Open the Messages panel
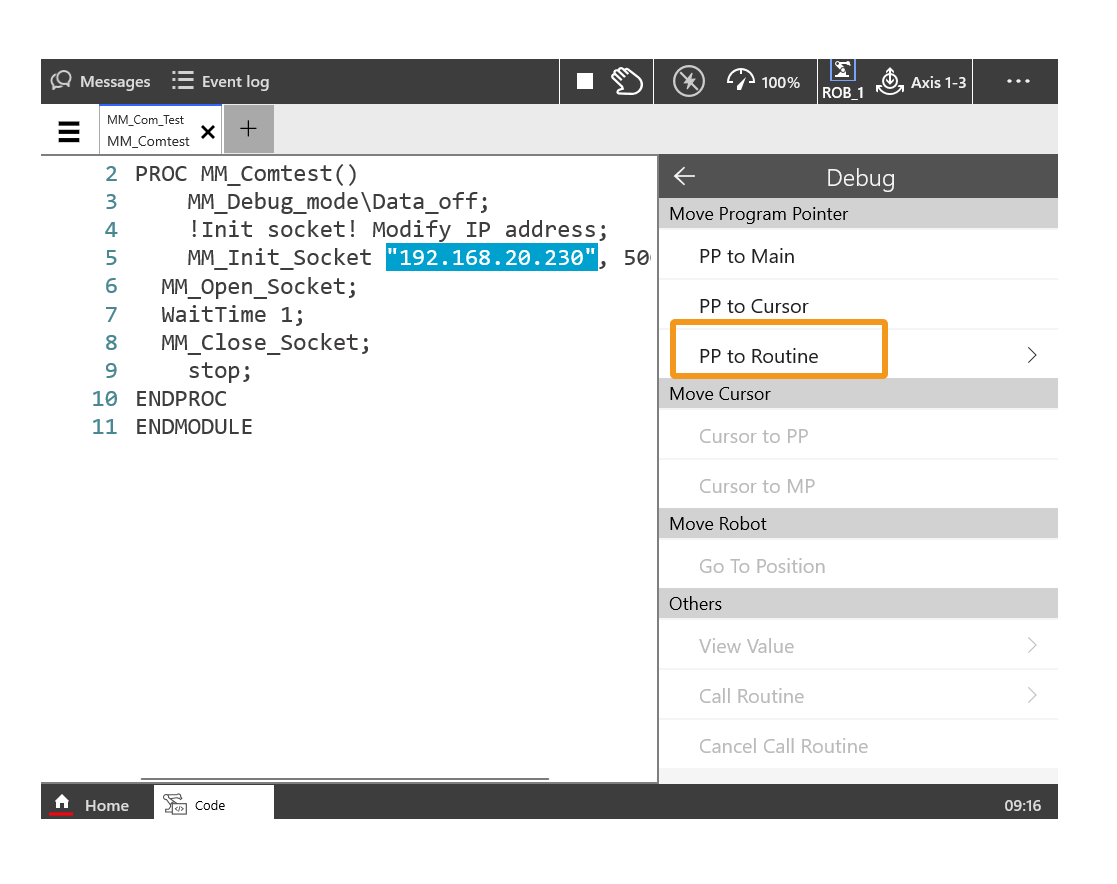The image size is (1117, 884). pyautogui.click(x=101, y=82)
